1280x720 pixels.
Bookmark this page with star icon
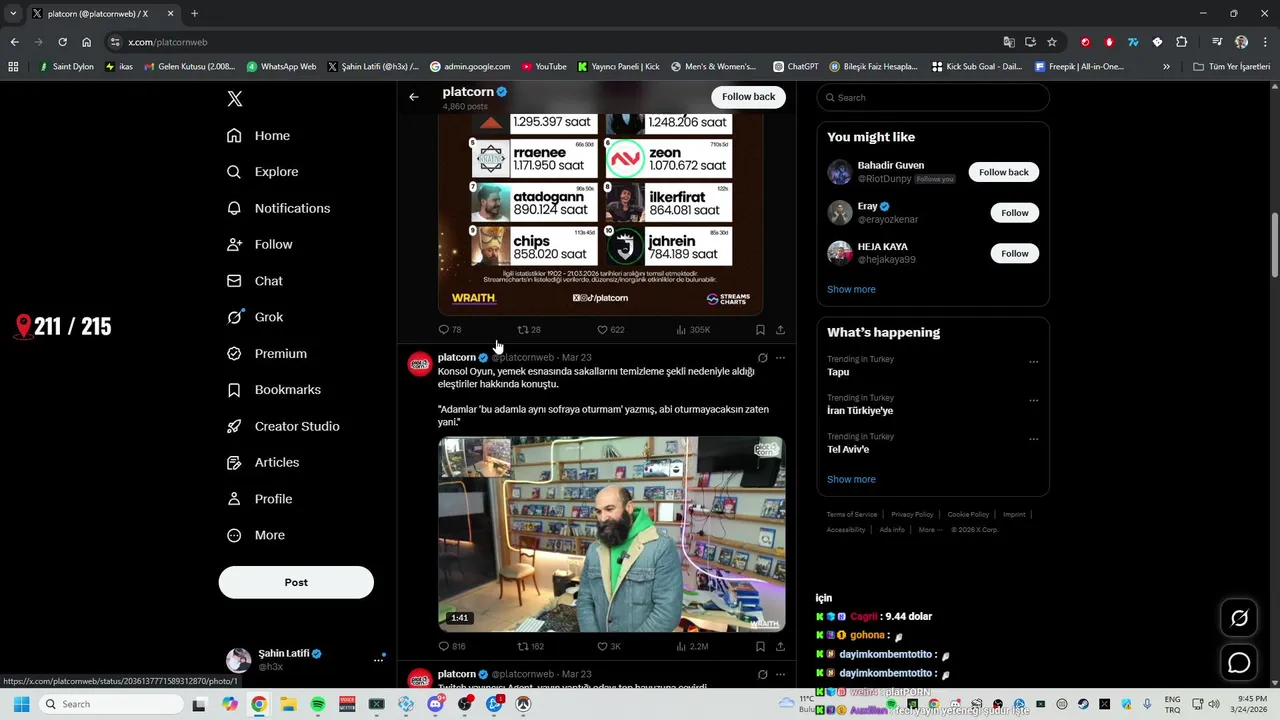click(1052, 42)
